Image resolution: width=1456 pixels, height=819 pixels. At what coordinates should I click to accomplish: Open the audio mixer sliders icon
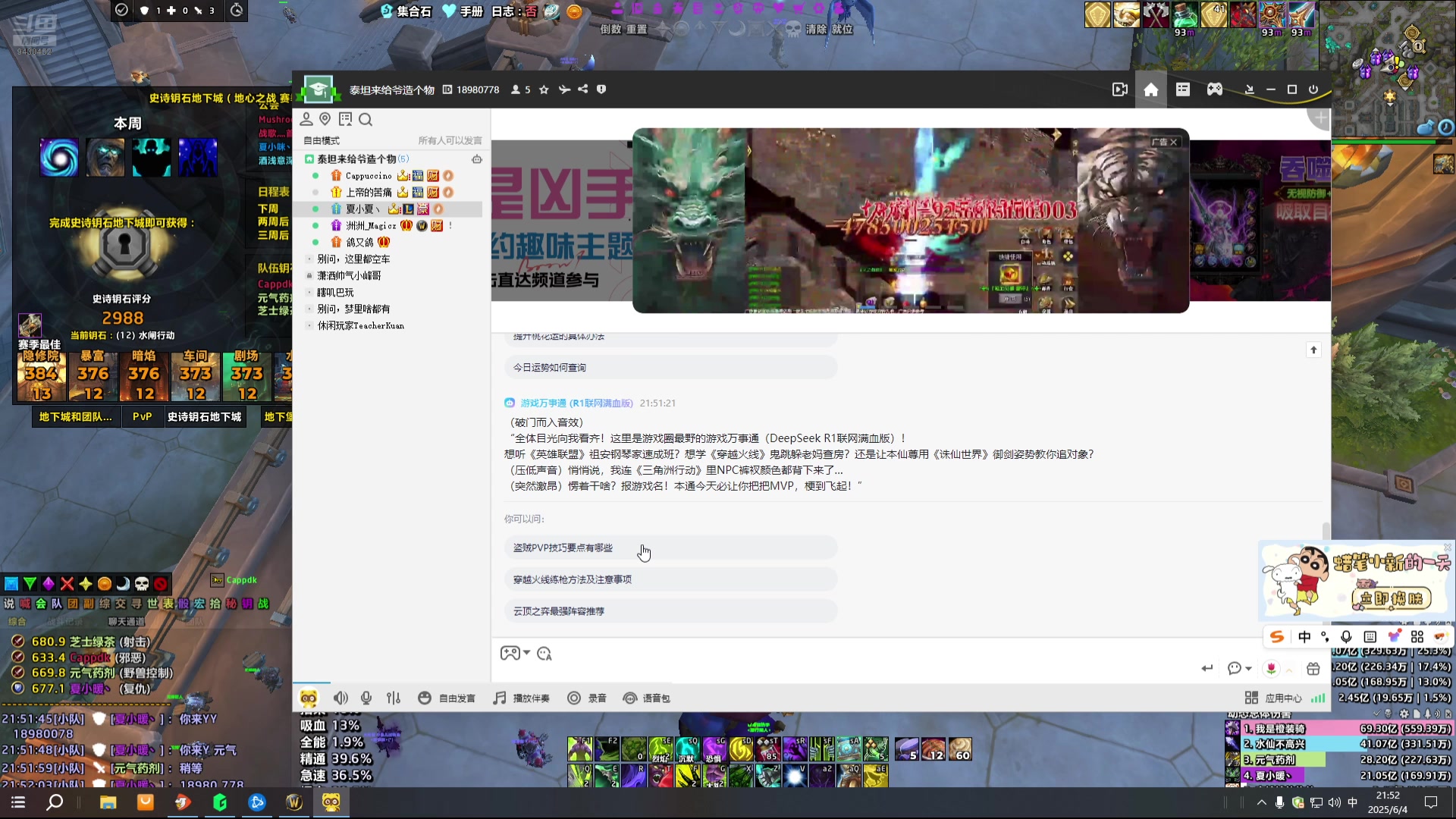(x=393, y=698)
